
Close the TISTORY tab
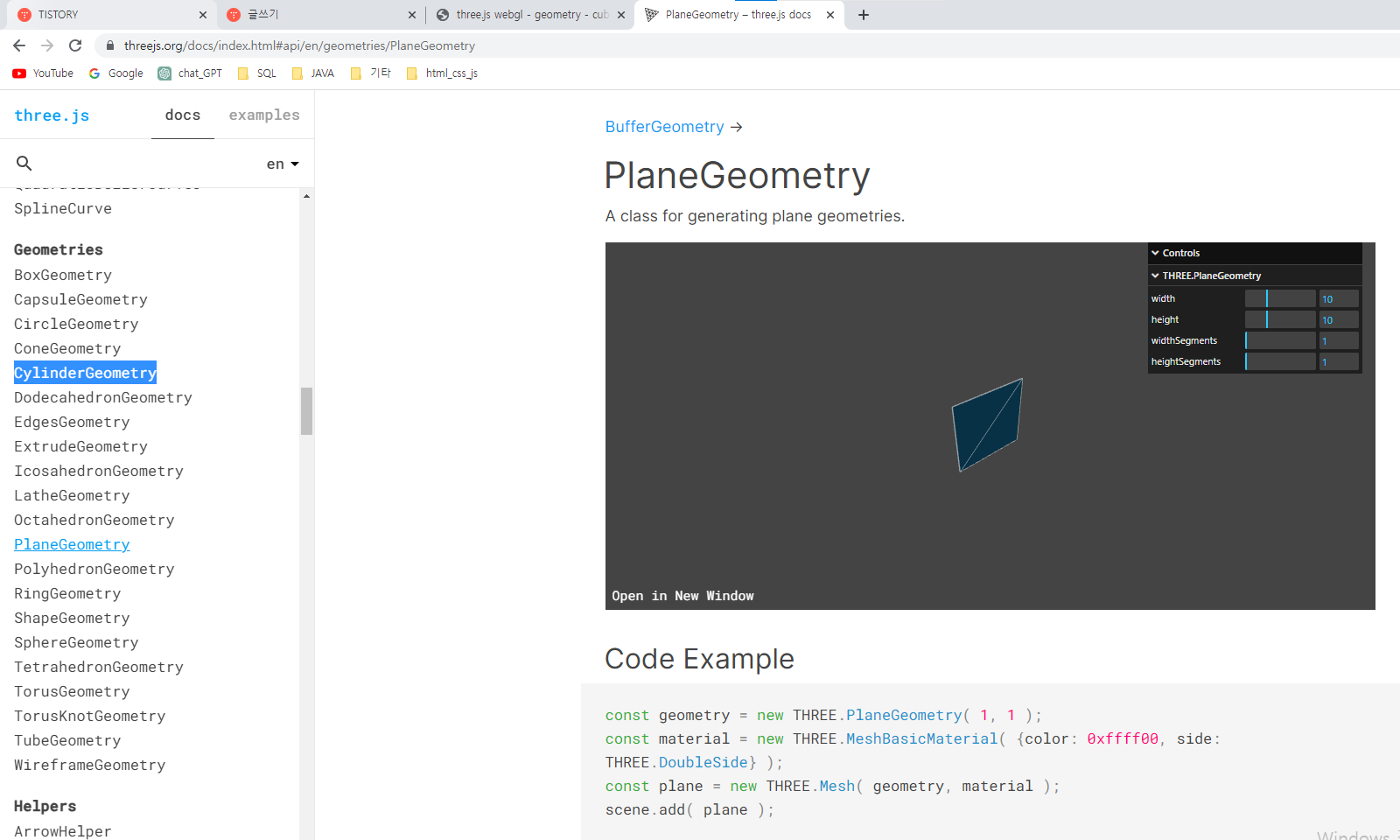(x=203, y=15)
